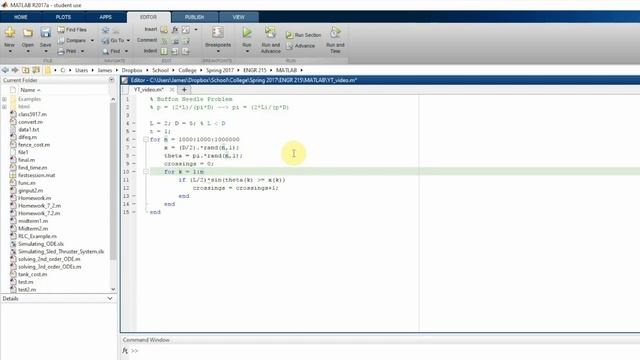The image size is (640, 360).
Task: Run the script with the green Run icon
Action: [x=247, y=32]
